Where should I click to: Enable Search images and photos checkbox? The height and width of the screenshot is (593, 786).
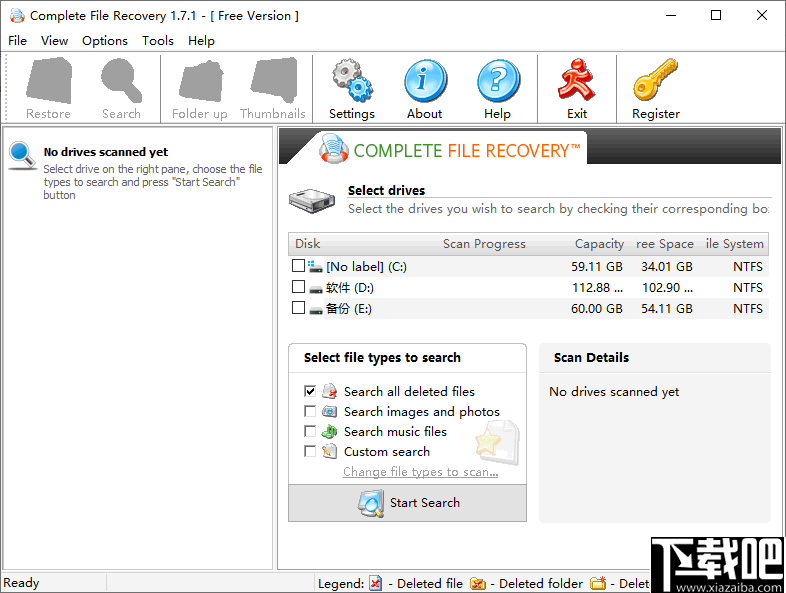310,411
